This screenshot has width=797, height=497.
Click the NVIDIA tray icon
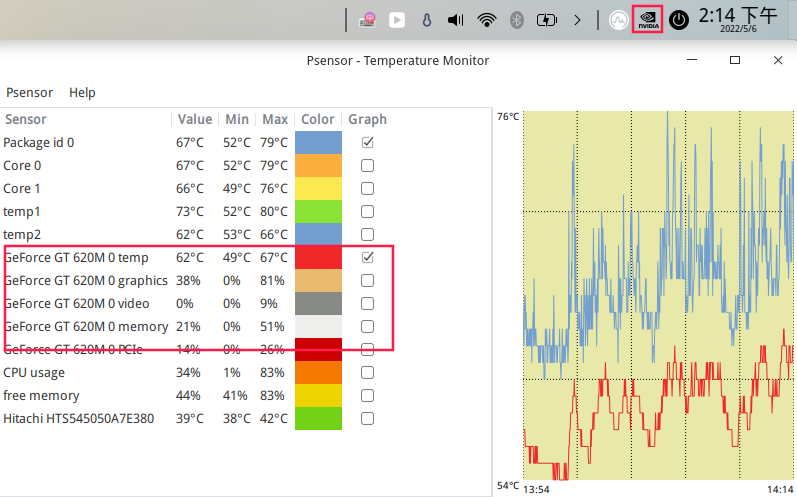point(648,19)
